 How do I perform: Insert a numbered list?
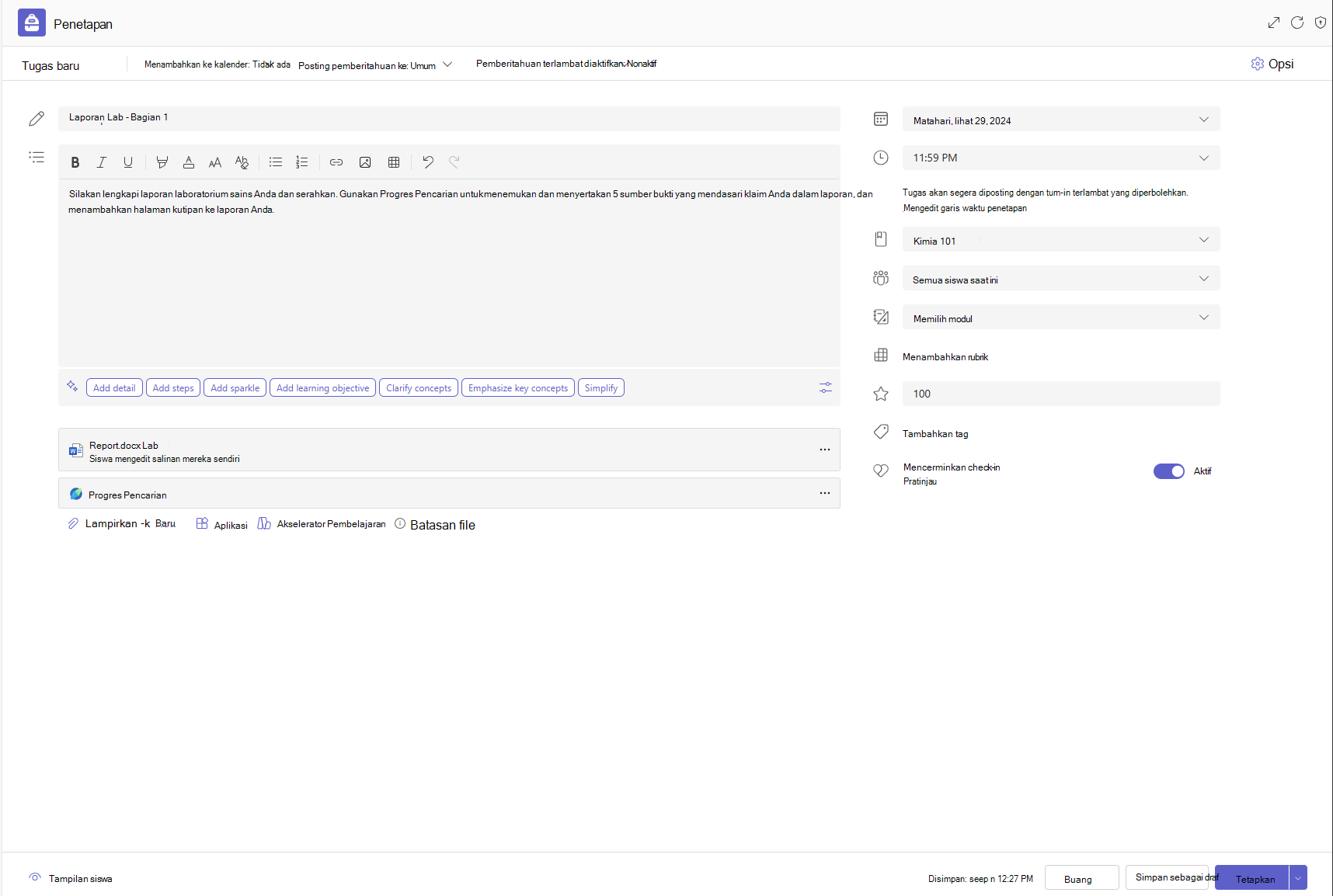[302, 162]
